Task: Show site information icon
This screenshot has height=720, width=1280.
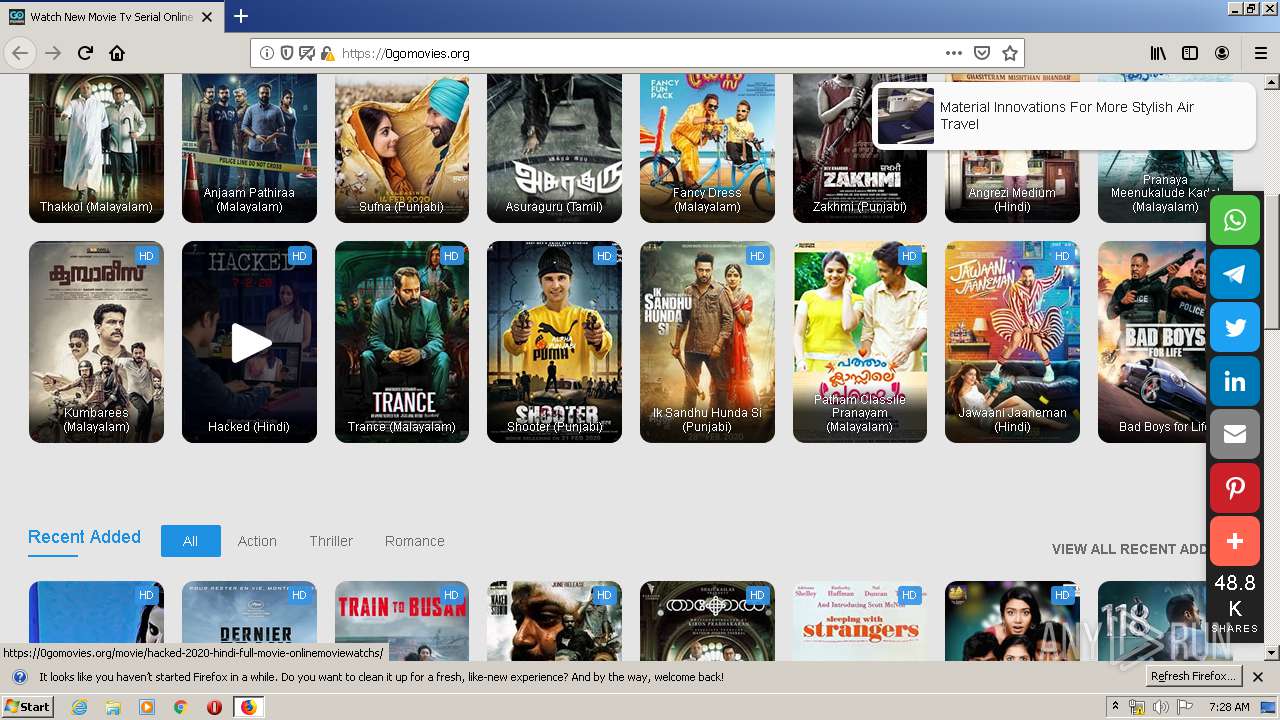Action: (x=267, y=53)
